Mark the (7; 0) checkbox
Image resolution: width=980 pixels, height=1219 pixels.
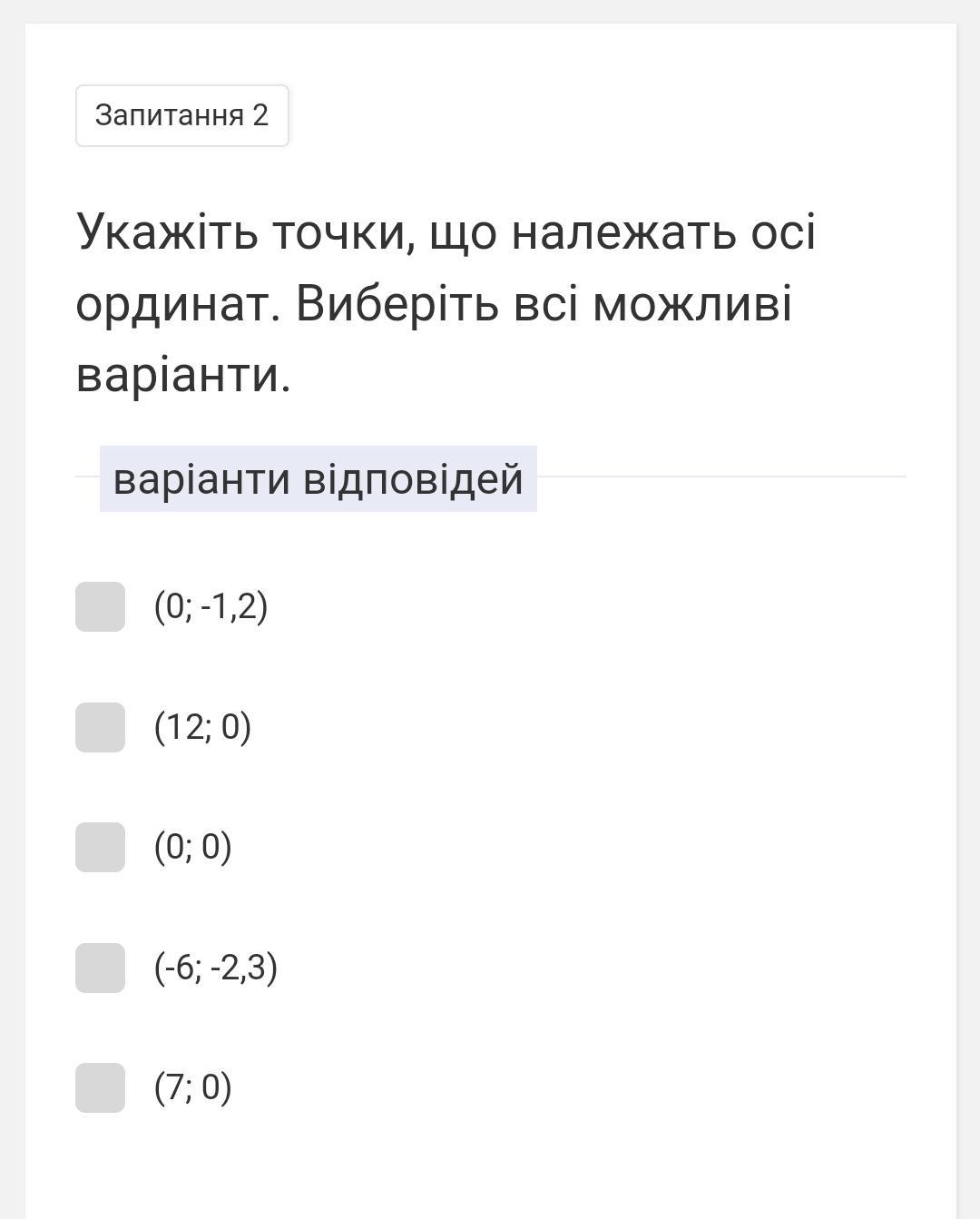click(x=100, y=1087)
